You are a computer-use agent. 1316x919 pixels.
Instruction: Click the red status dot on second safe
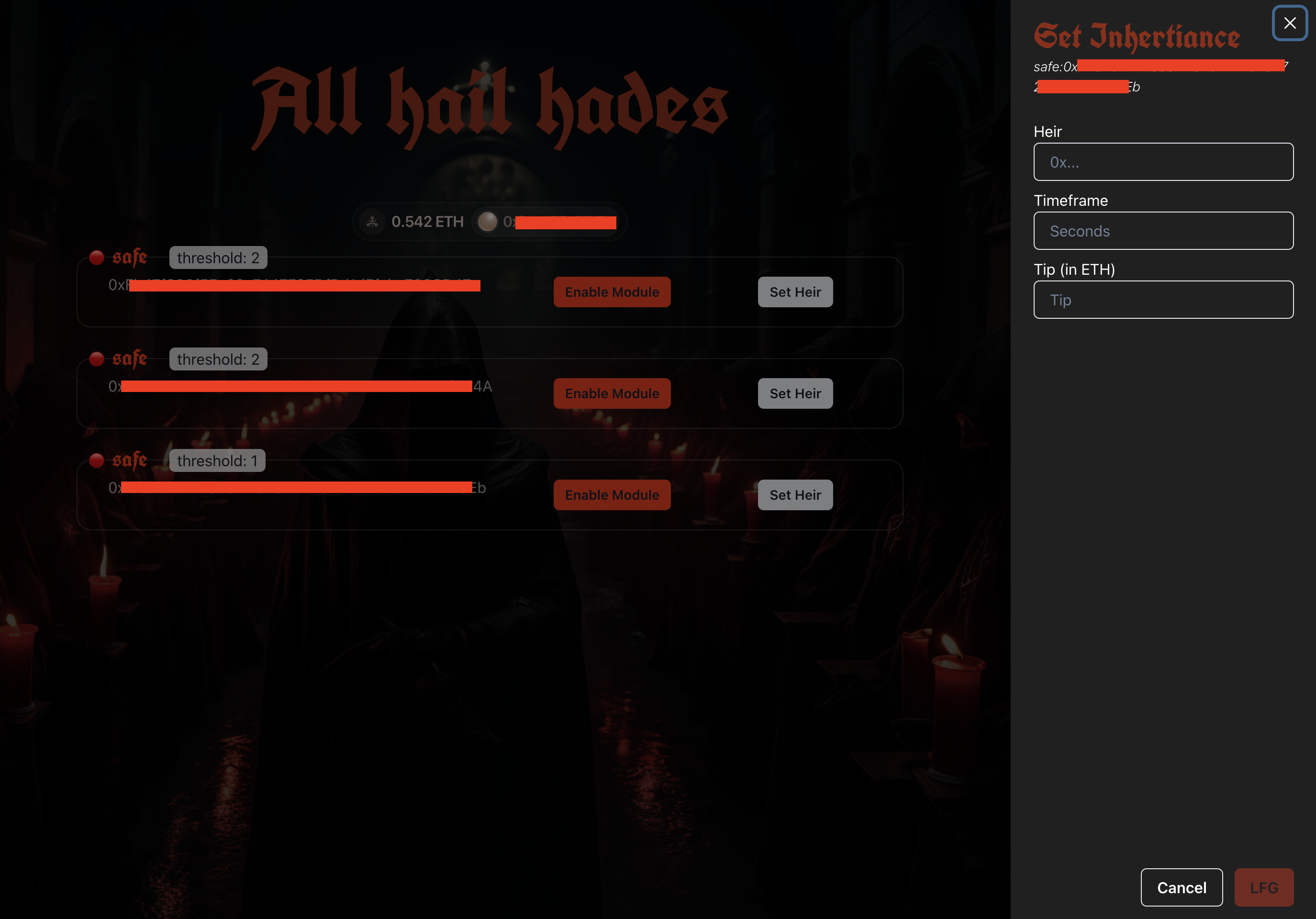(x=96, y=358)
